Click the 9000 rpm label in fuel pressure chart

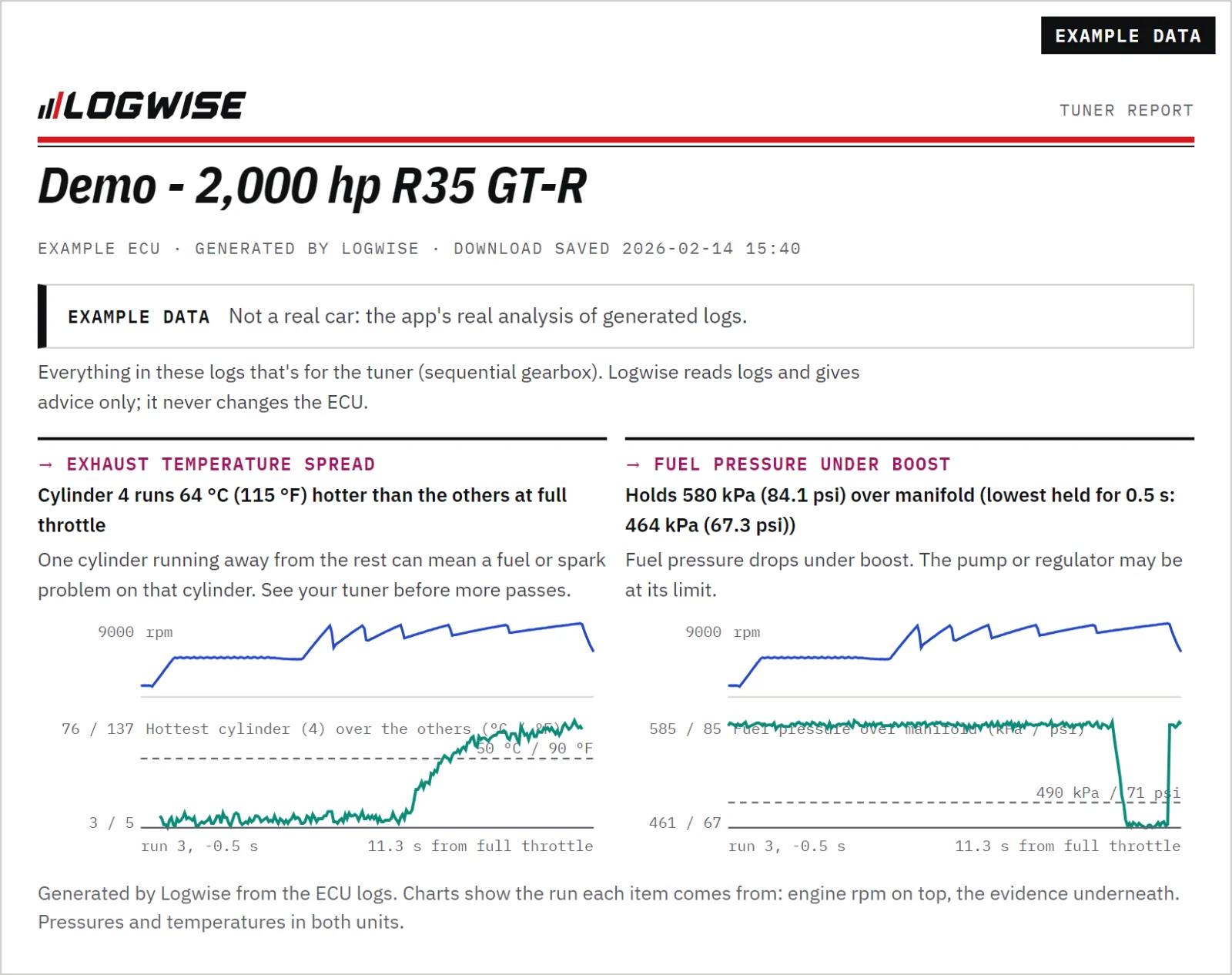[x=723, y=632]
